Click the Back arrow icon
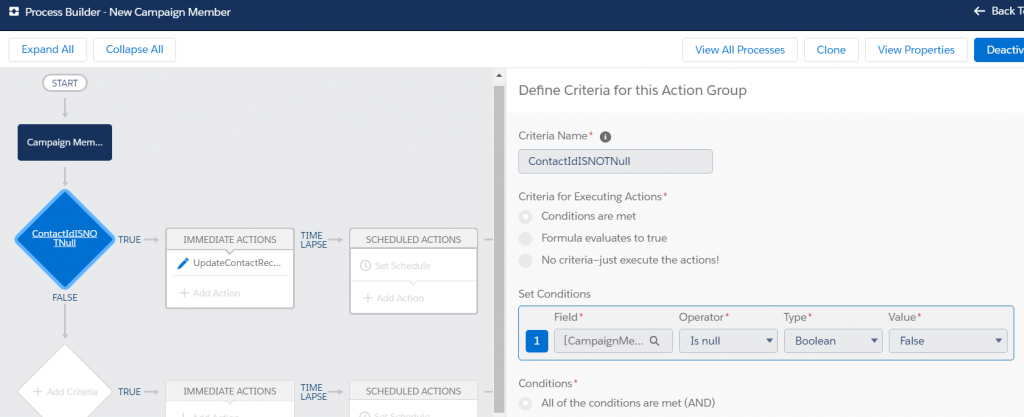Screen dimensions: 1024x417 point(979,11)
